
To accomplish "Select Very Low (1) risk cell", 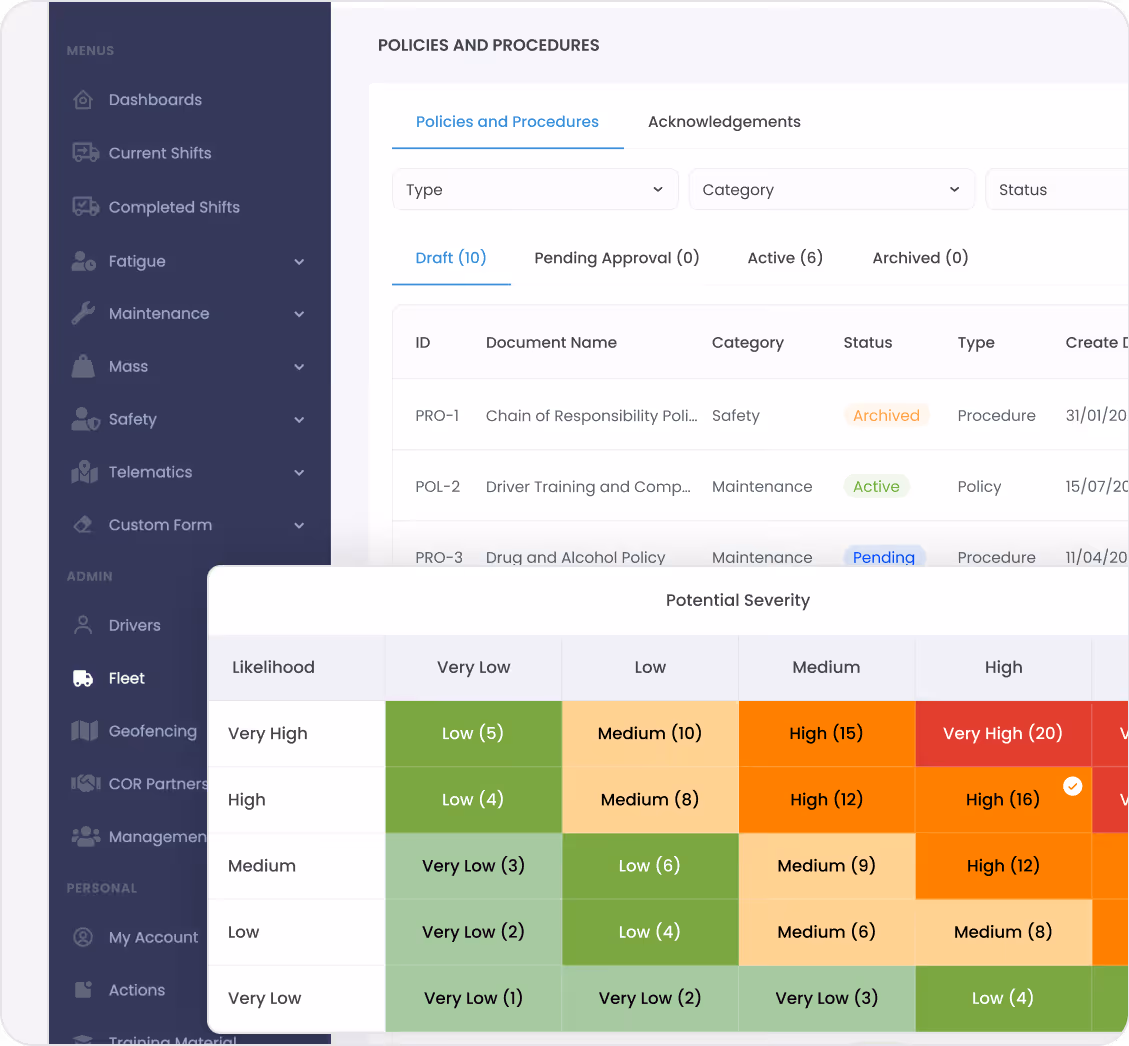I will click(473, 998).
